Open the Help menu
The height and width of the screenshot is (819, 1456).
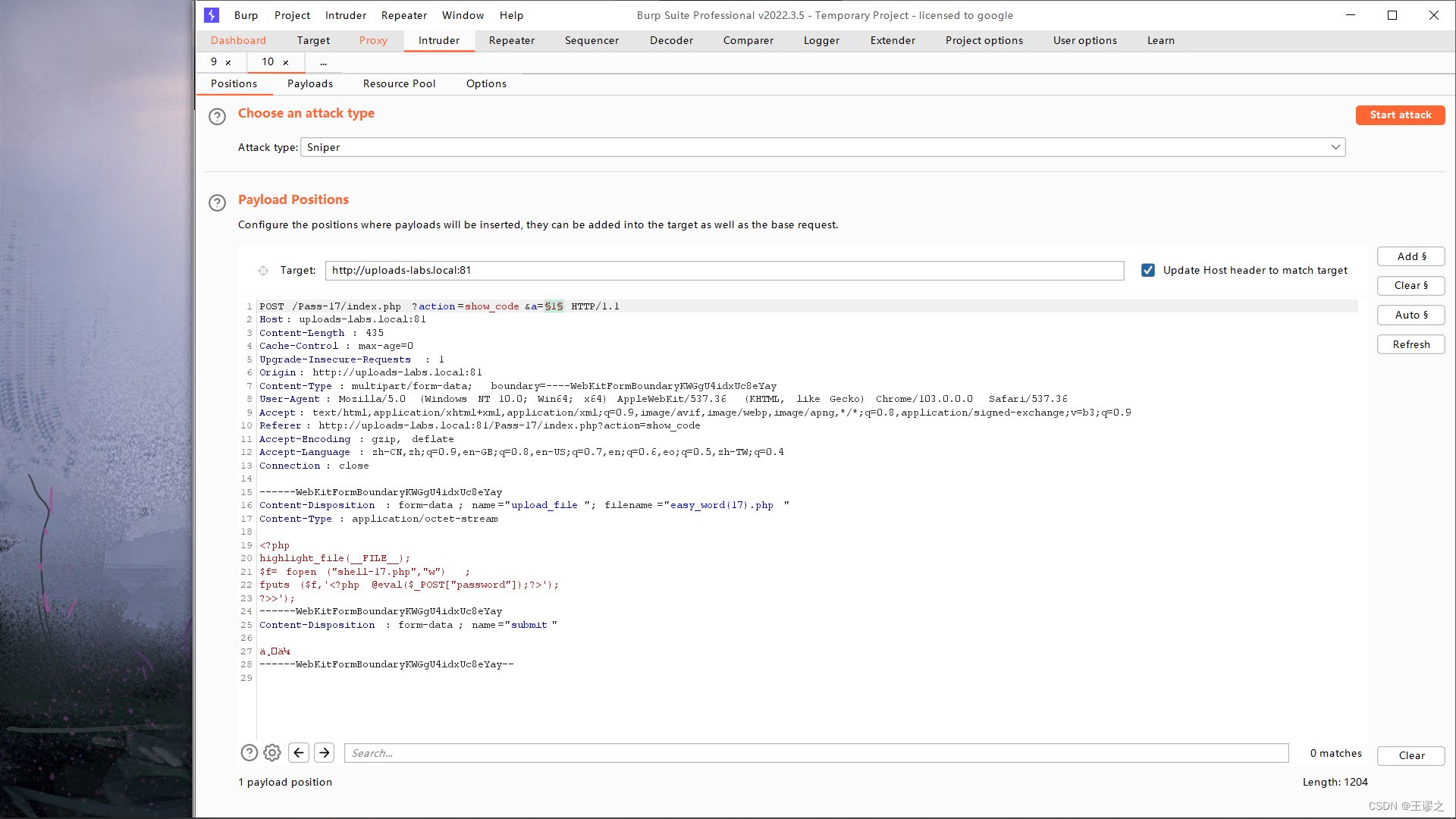click(x=511, y=15)
